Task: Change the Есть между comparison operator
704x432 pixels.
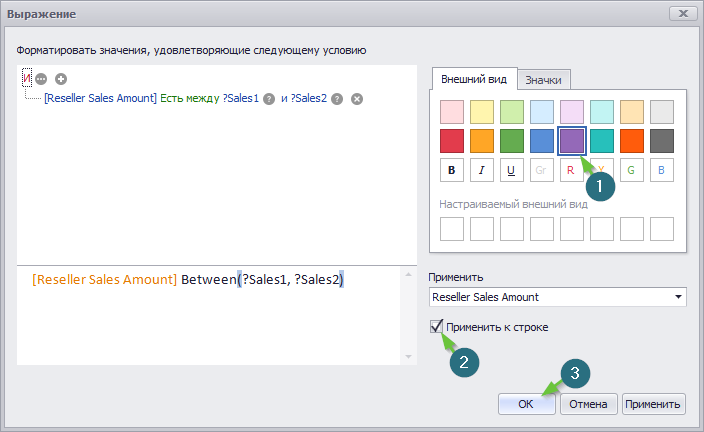Action: point(189,98)
